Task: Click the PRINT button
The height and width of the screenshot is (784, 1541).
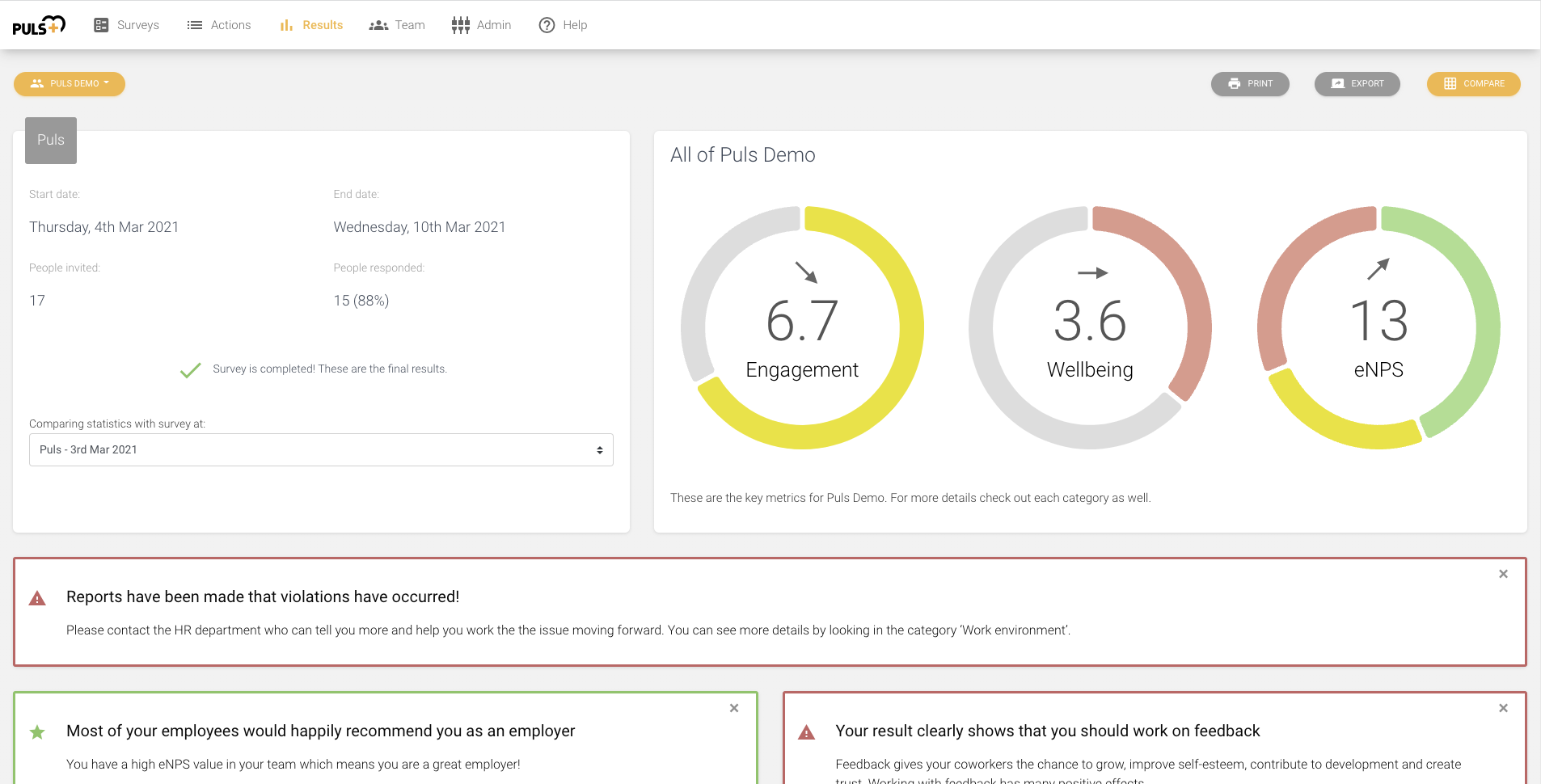Action: point(1250,83)
